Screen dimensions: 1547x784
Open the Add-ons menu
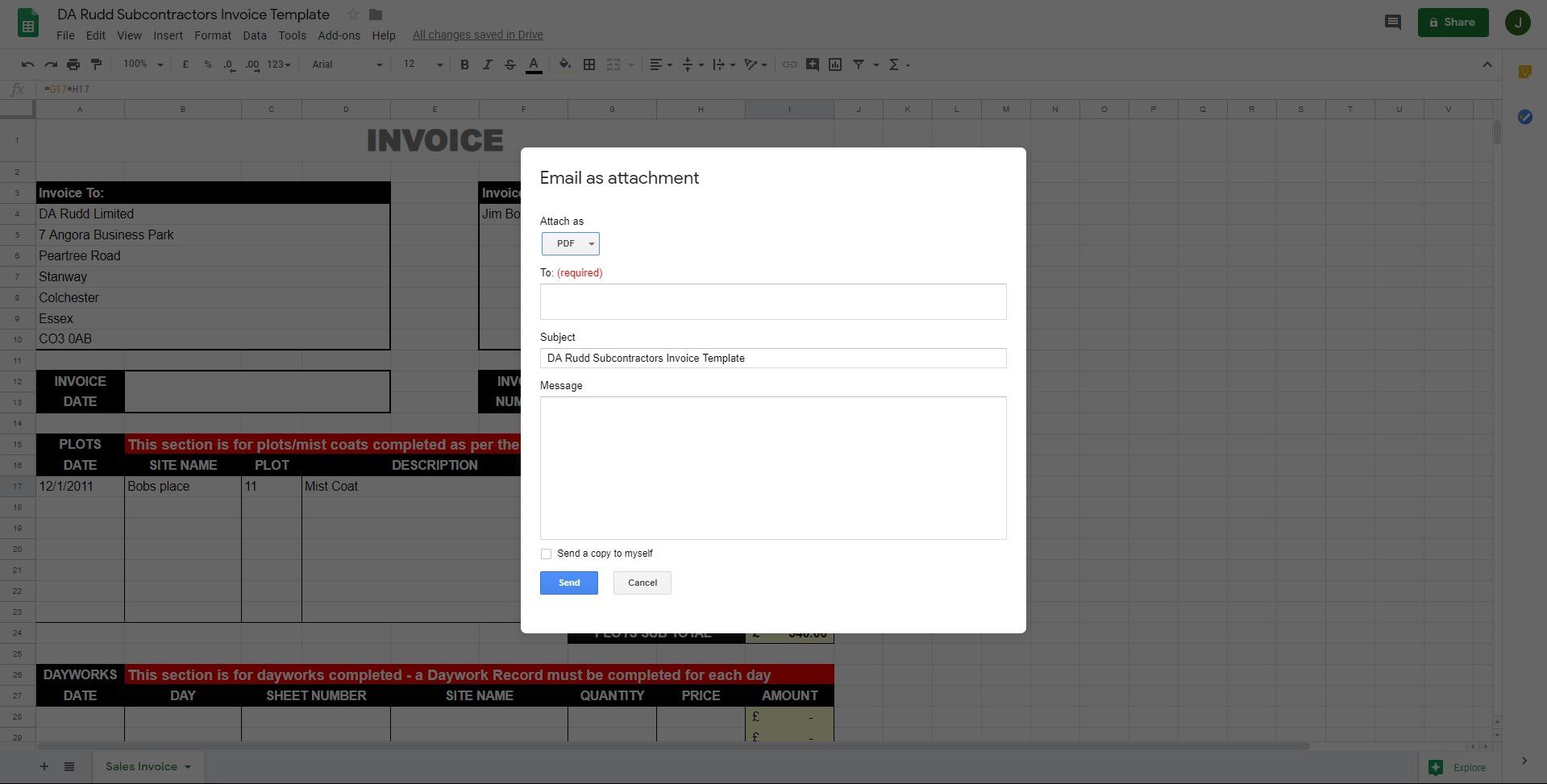pyautogui.click(x=339, y=35)
